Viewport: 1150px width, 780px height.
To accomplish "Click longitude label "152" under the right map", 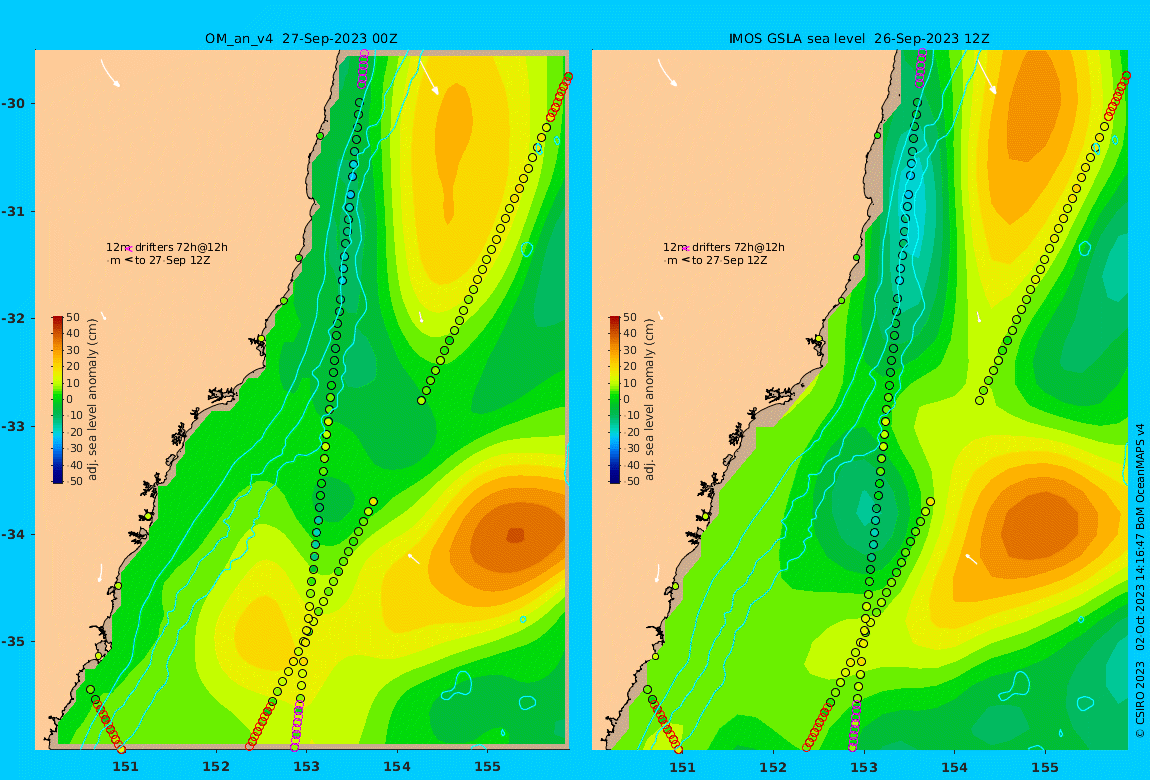I will point(773,767).
